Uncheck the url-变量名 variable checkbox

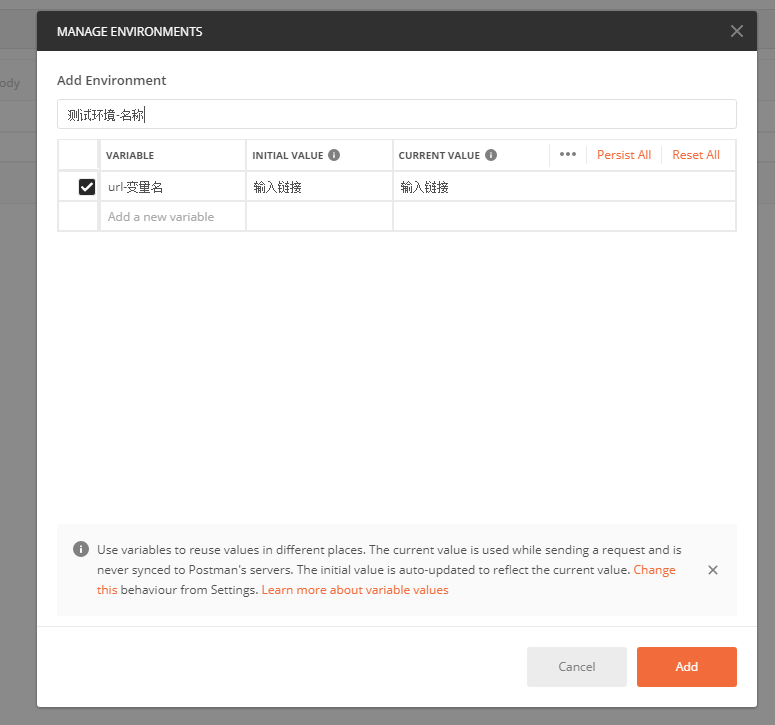87,187
